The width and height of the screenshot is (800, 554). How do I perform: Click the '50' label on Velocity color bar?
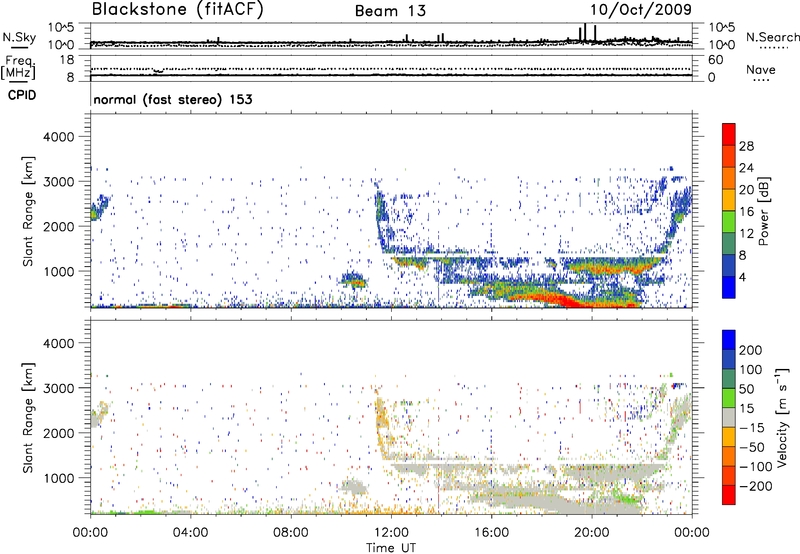coord(747,389)
